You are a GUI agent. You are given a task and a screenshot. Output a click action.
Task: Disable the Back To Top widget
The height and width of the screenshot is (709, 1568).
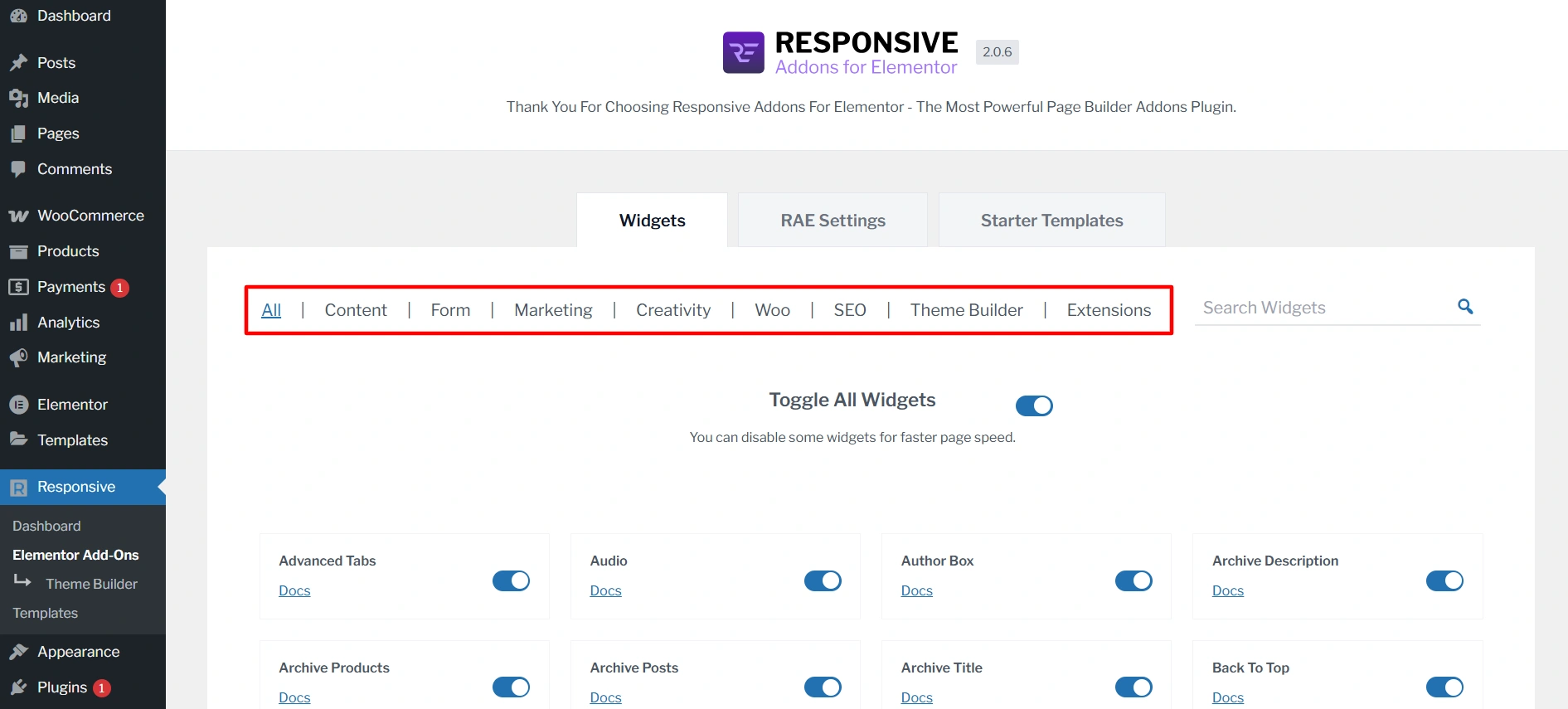click(1444, 687)
